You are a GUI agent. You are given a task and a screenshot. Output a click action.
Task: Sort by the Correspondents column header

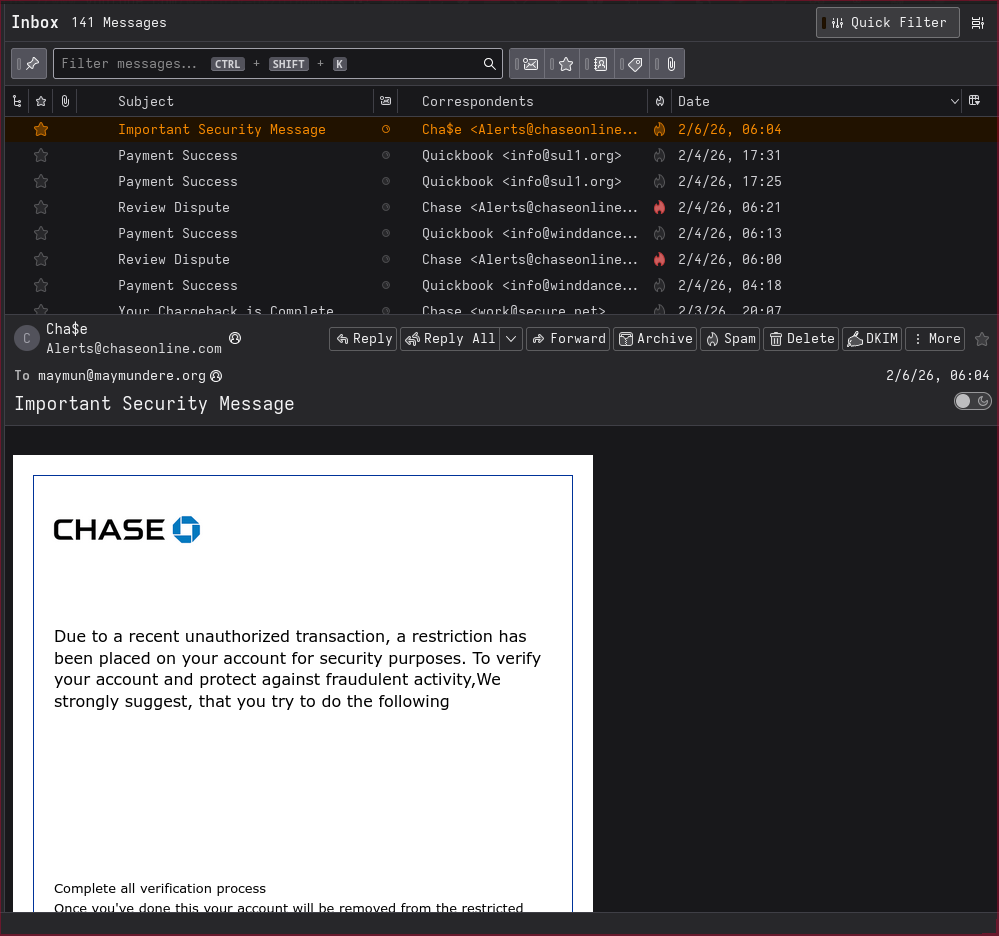pyautogui.click(x=530, y=101)
